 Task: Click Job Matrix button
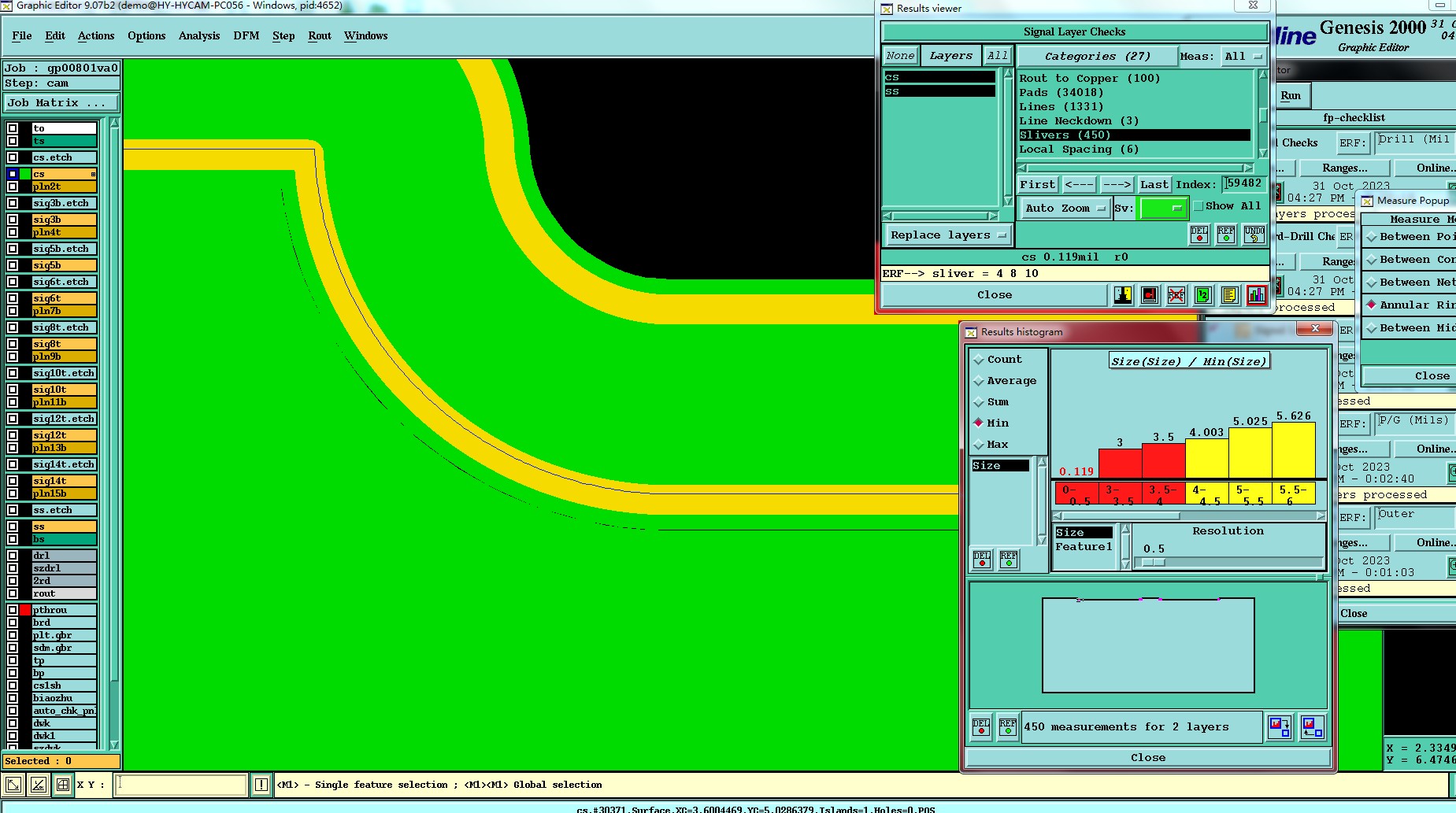click(x=61, y=103)
